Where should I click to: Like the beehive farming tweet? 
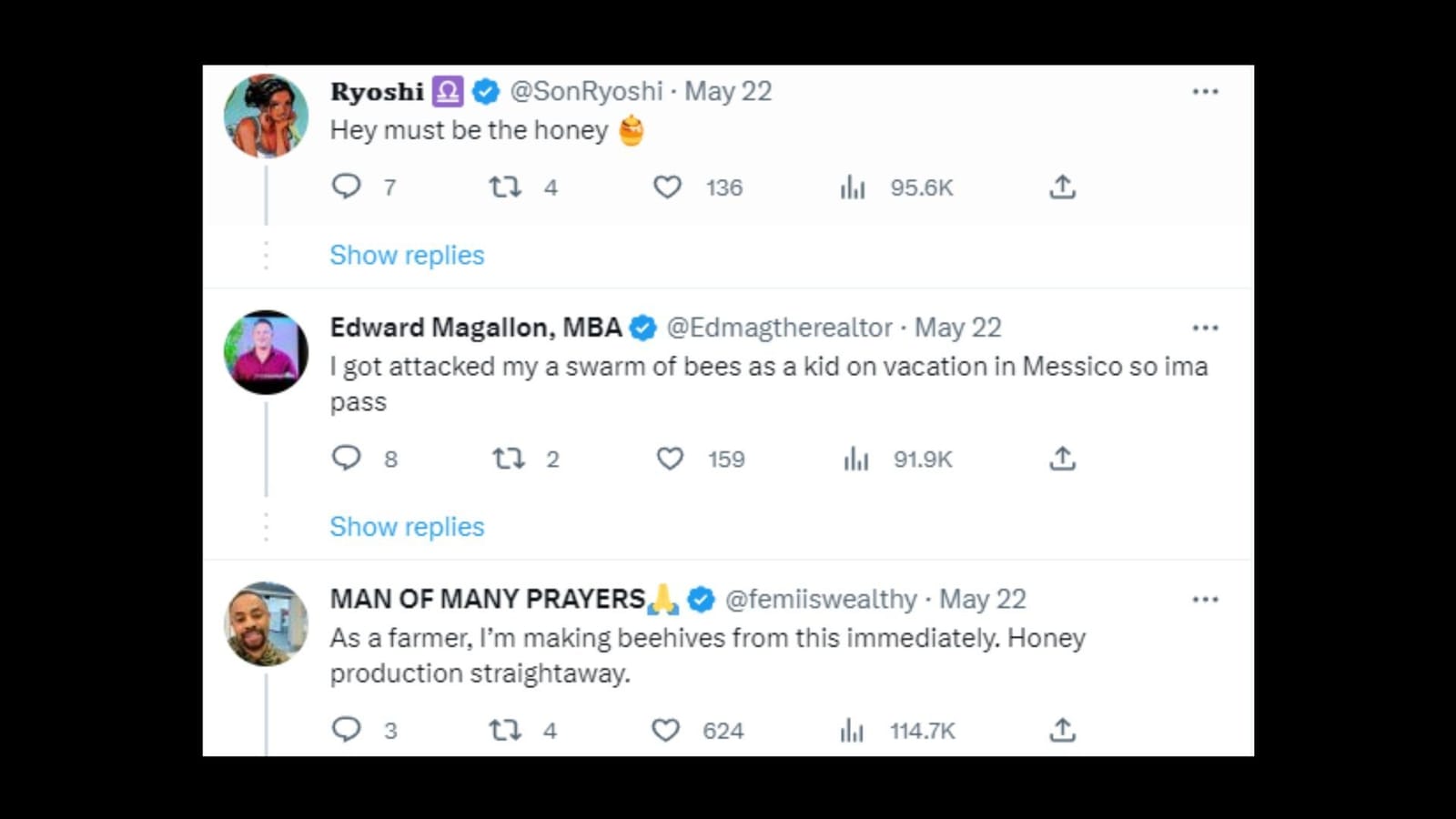(x=667, y=729)
